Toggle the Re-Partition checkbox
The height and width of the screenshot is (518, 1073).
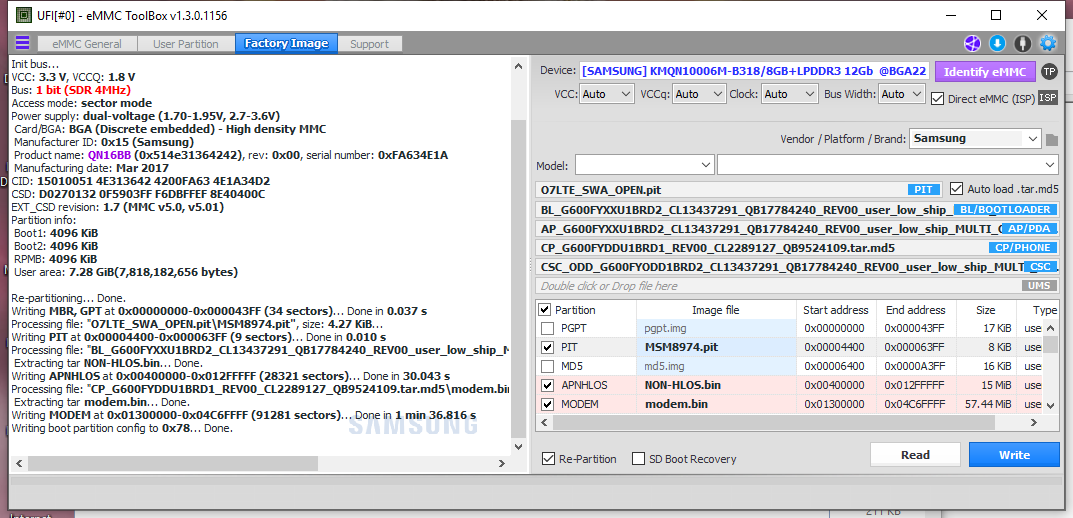548,458
